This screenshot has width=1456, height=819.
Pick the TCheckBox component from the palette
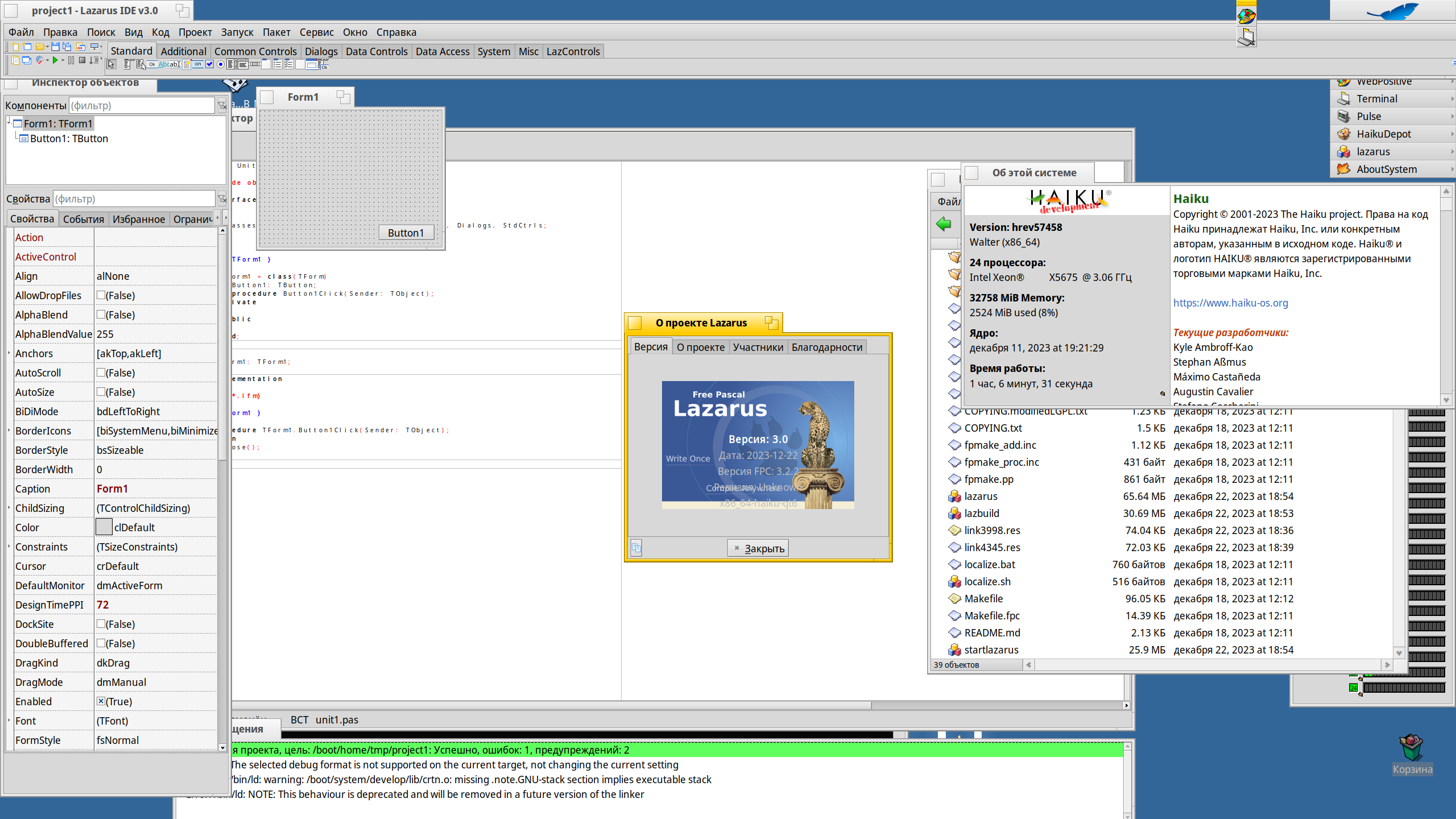209,64
